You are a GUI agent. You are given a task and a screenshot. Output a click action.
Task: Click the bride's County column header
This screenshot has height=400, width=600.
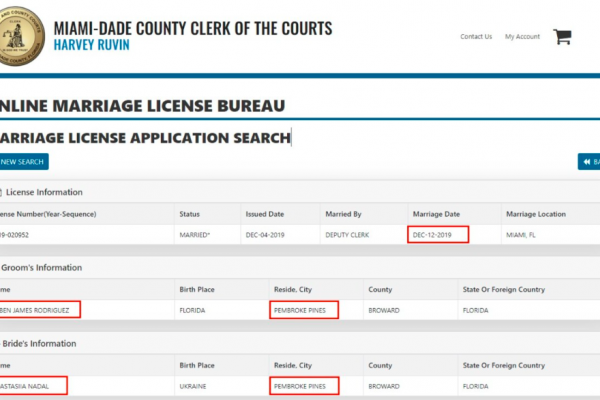pos(380,365)
